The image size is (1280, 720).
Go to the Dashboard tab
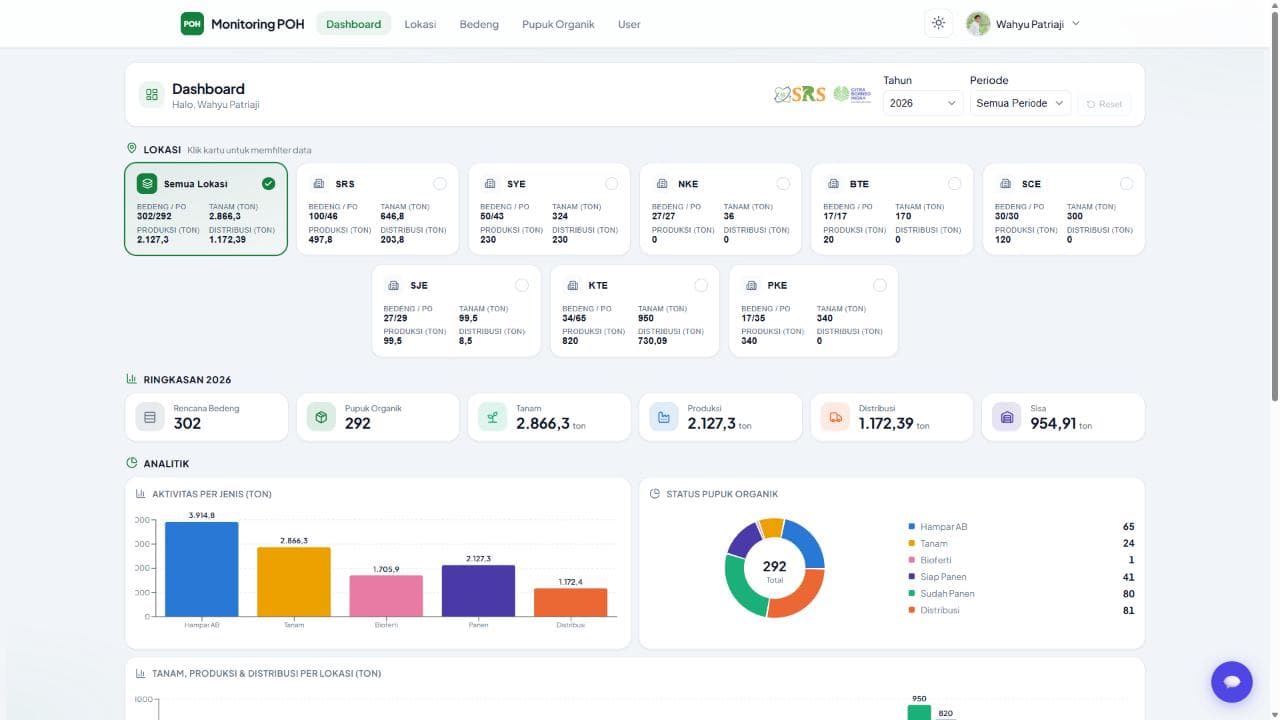point(354,24)
